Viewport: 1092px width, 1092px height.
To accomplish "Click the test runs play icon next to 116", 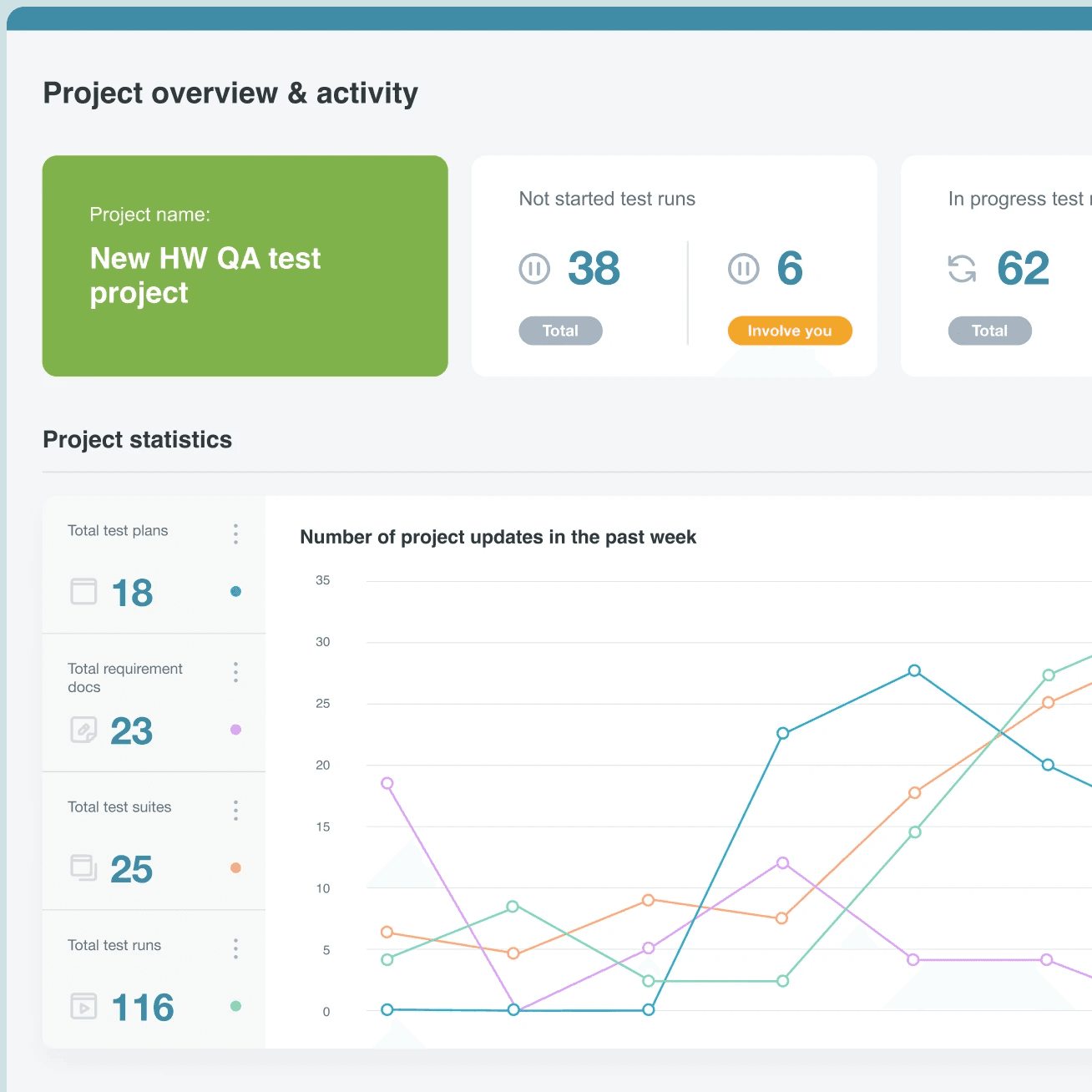I will pos(83,1006).
